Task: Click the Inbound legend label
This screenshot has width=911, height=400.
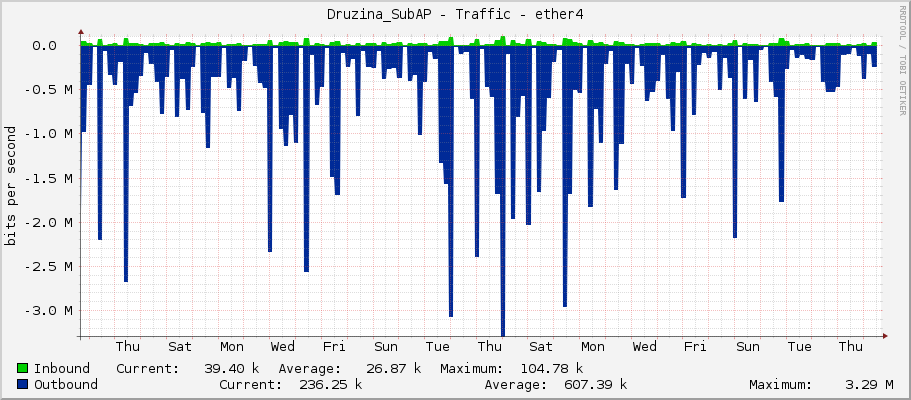Action: coord(62,369)
